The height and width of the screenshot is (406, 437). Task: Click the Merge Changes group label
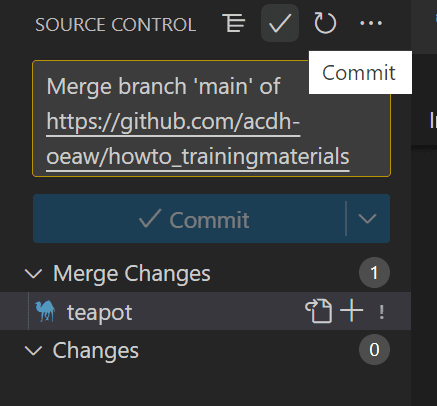[132, 274]
